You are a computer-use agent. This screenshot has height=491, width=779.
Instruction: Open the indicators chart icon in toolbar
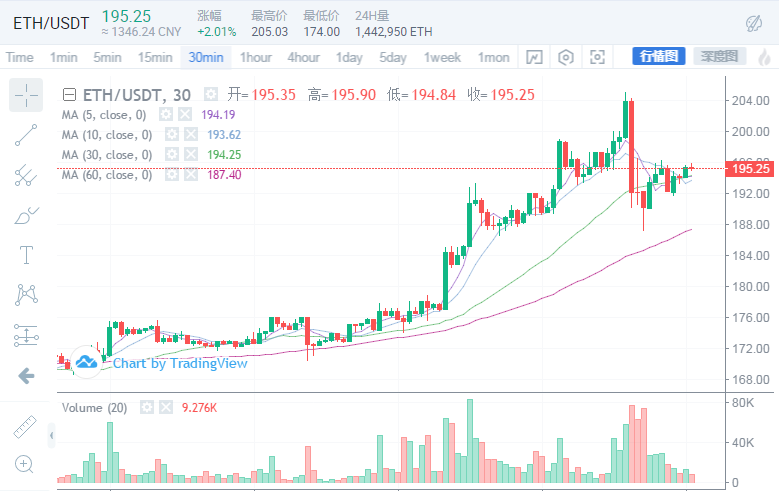(534, 57)
